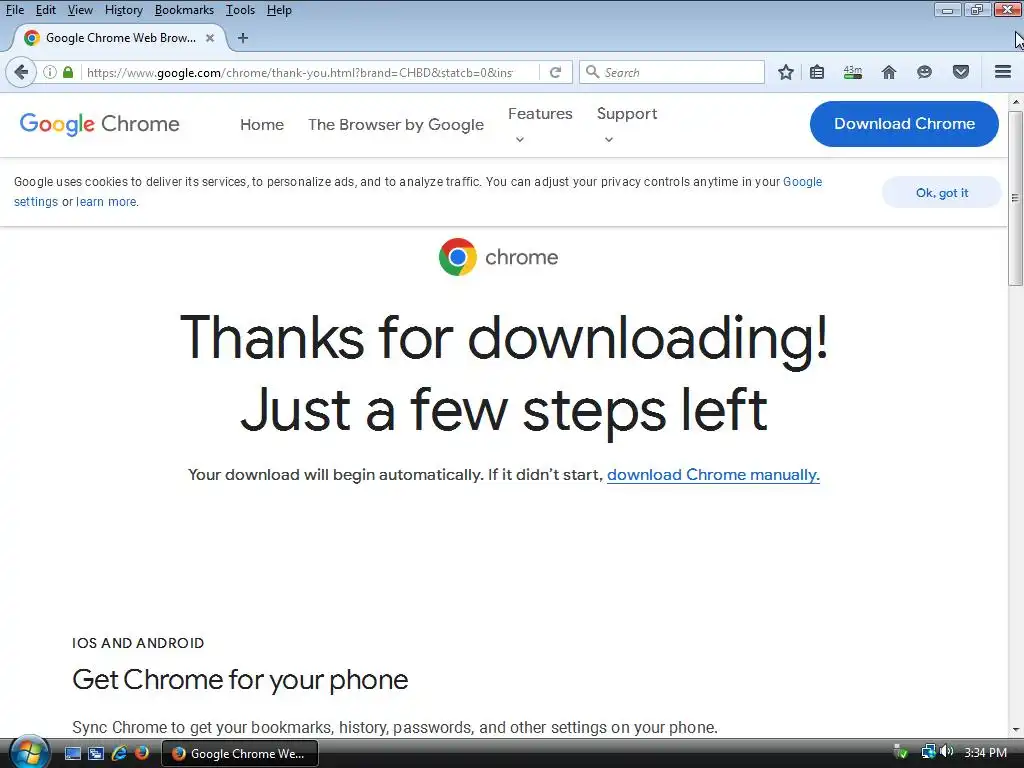Launch Internet Explorer from quick launch
1024x768 pixels.
119,754
